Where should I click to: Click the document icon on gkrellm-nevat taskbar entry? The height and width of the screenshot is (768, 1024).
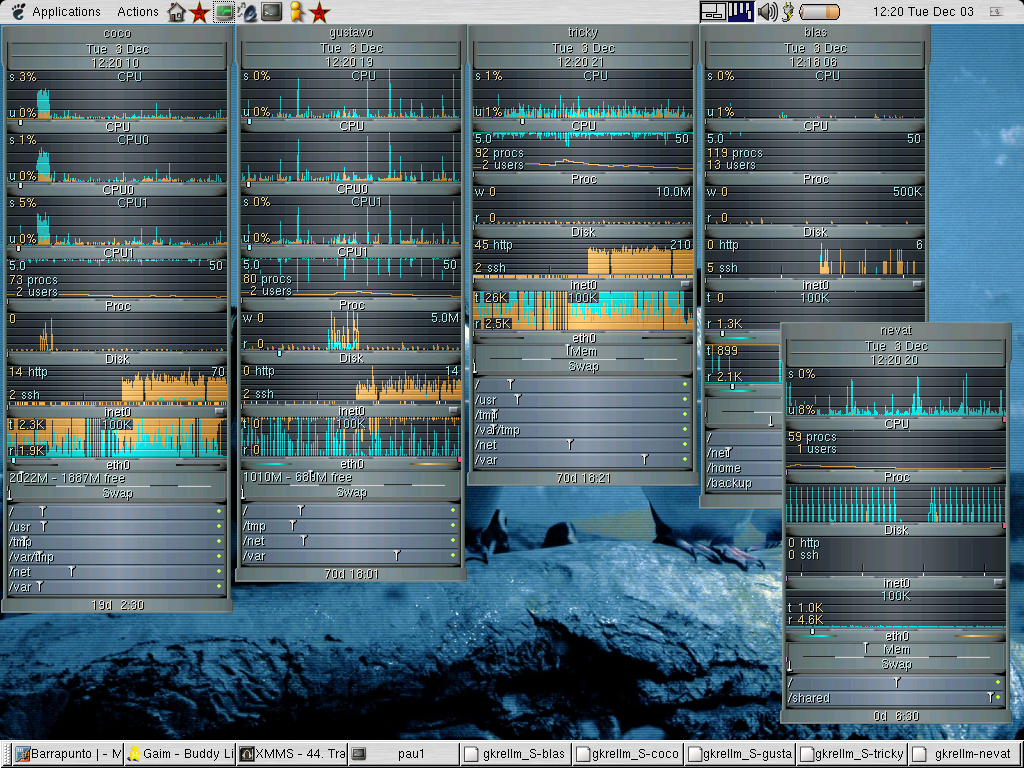point(920,754)
